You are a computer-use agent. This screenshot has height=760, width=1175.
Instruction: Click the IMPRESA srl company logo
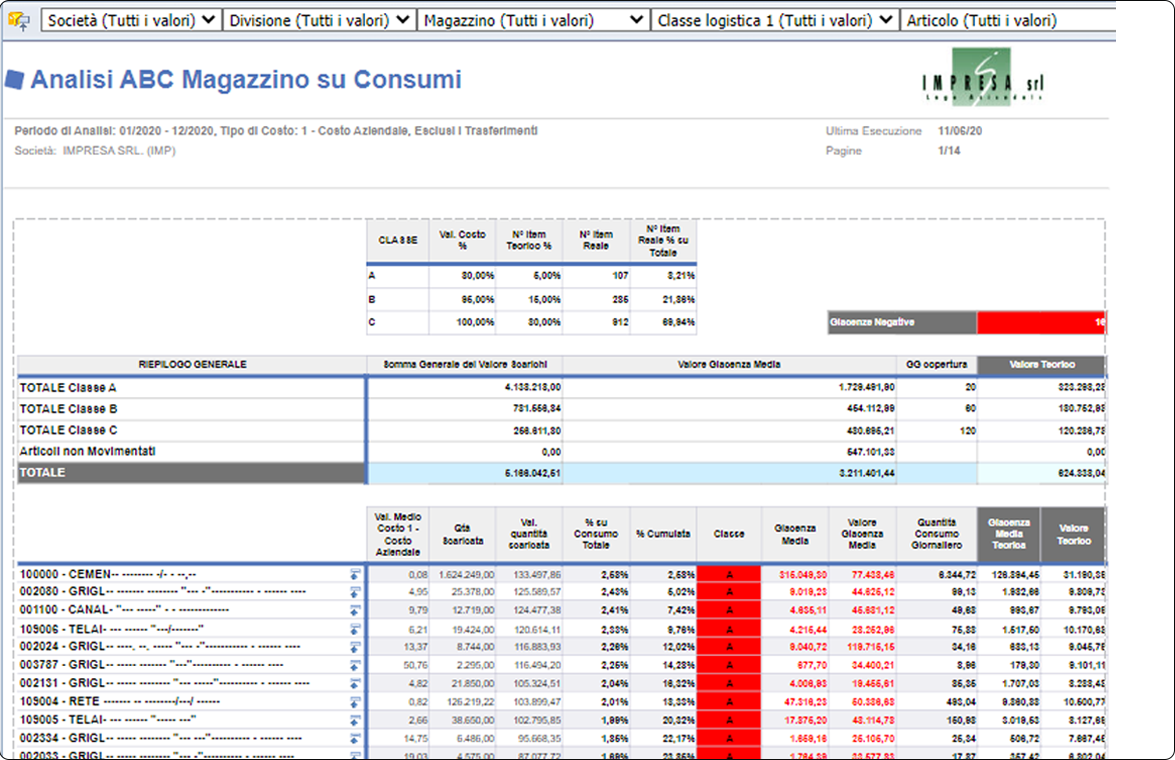[x=982, y=78]
